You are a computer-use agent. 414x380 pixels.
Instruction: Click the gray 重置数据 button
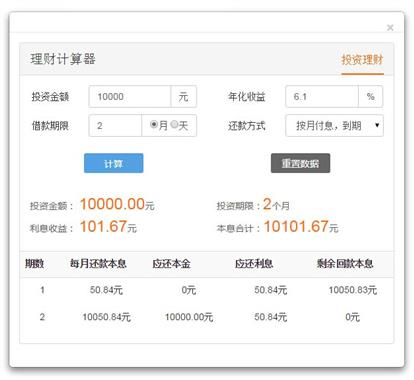point(300,163)
